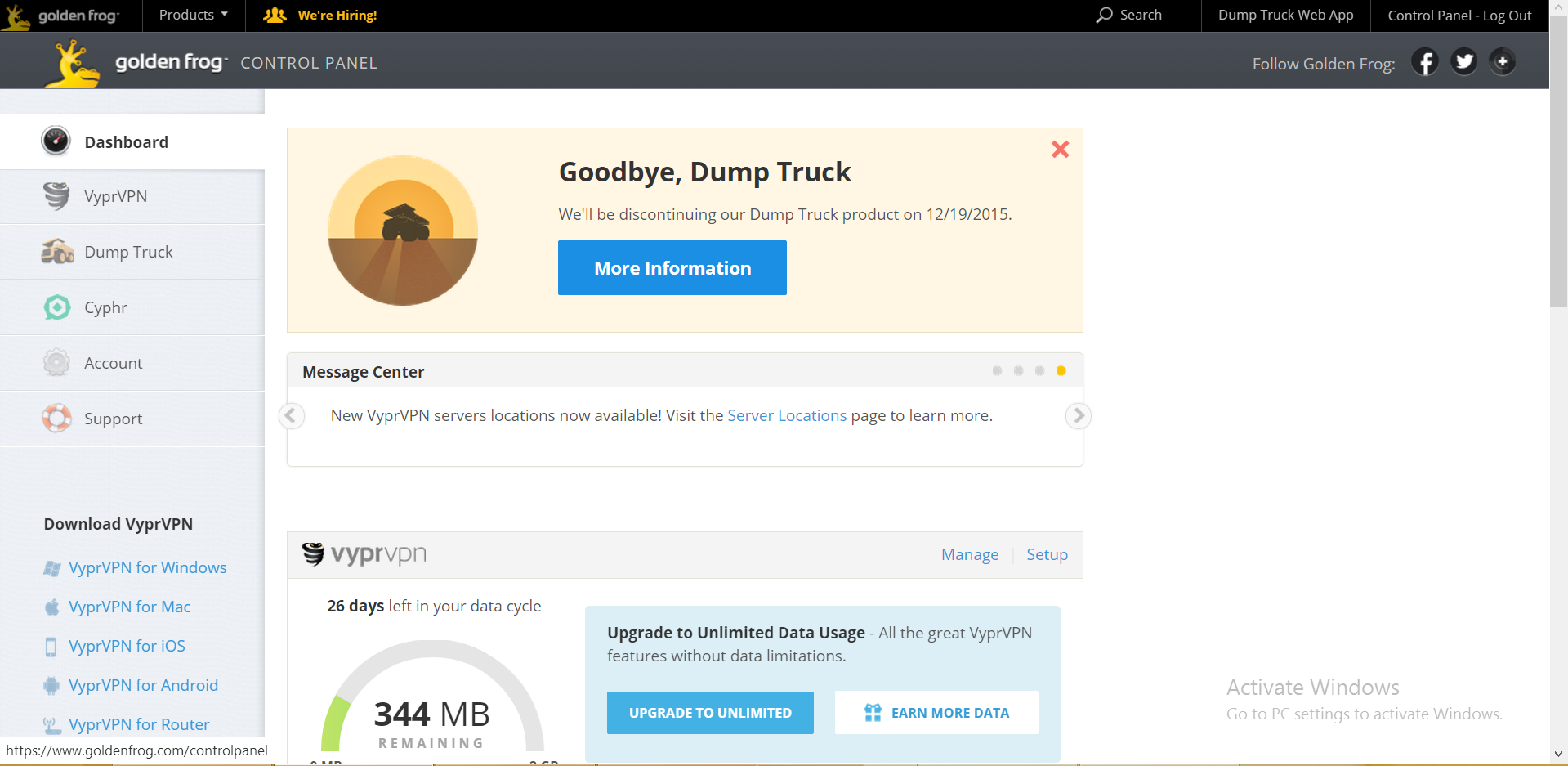
Task: Click the Android robot download icon
Action: click(x=51, y=686)
